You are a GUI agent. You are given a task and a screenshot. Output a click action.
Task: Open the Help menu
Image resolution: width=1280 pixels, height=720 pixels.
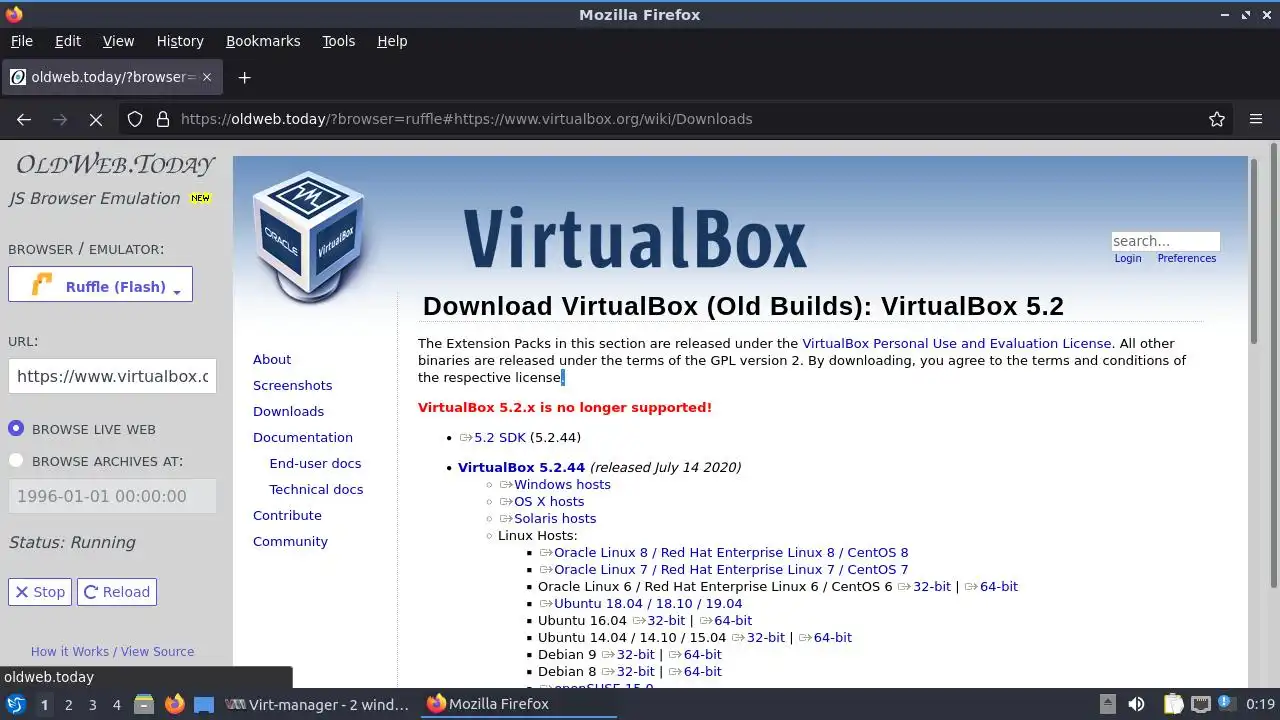click(x=392, y=41)
